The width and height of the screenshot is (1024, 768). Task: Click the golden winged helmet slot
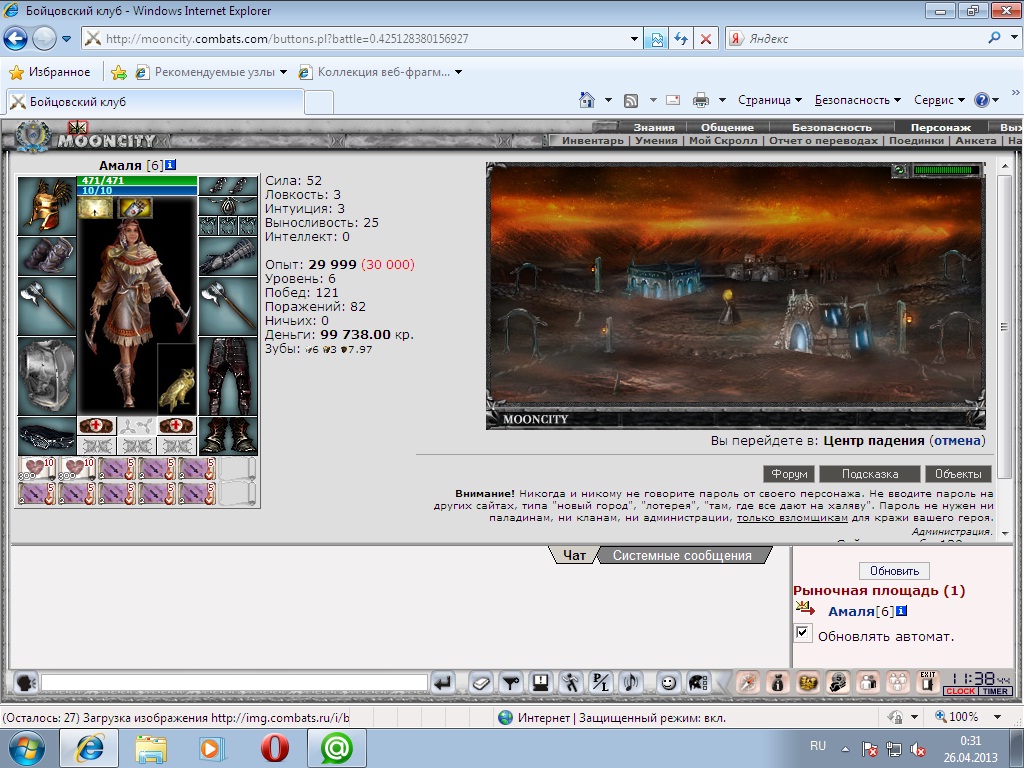pyautogui.click(x=46, y=206)
